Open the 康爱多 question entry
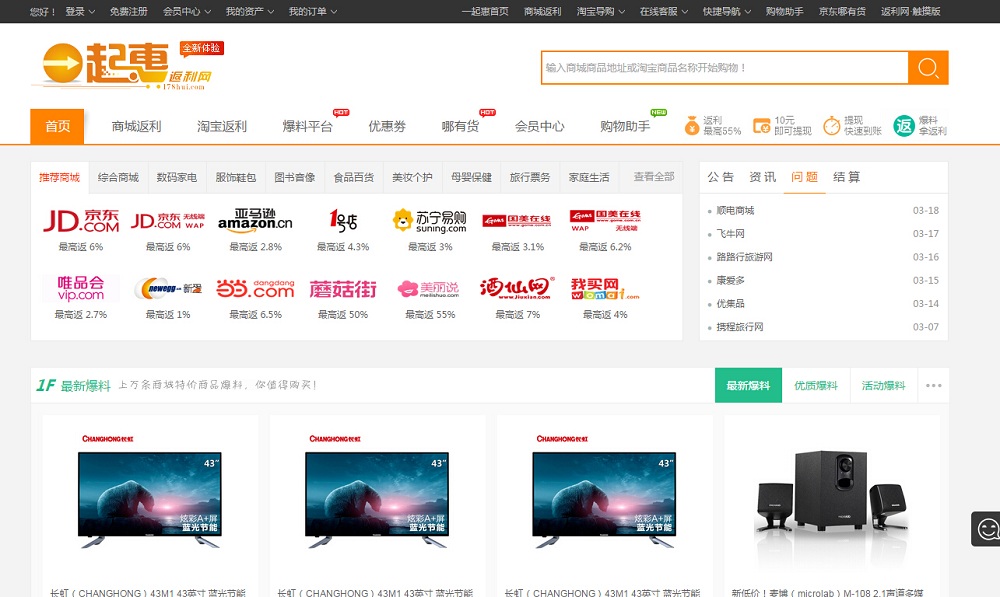Image resolution: width=1000 pixels, height=597 pixels. (730, 281)
